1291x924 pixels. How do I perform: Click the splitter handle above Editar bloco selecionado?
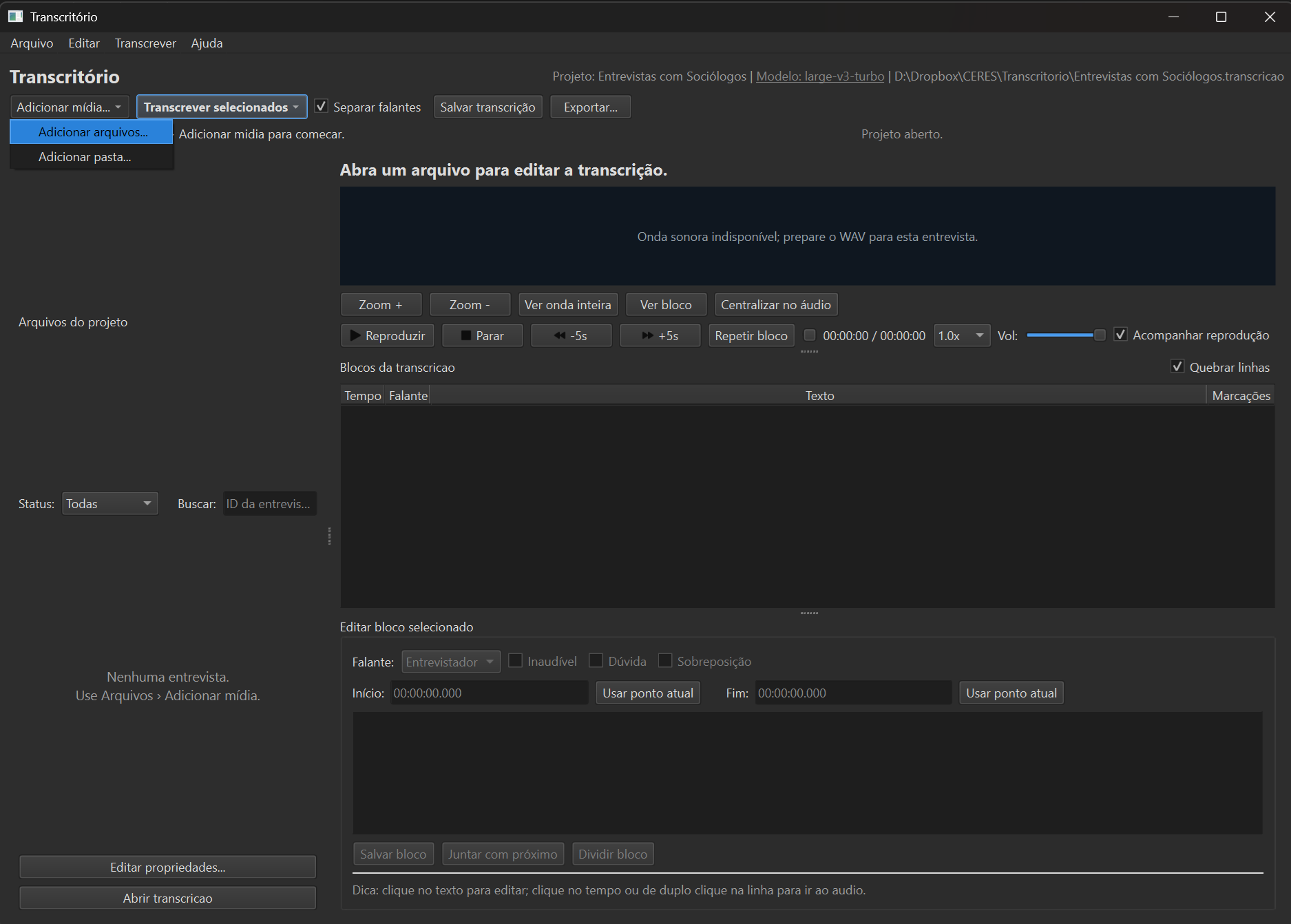click(809, 613)
